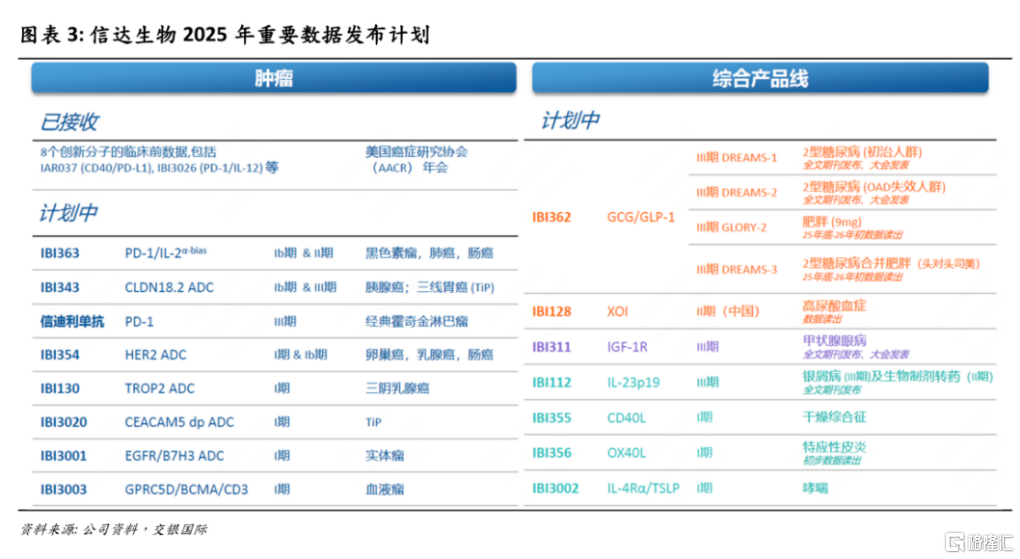Click the 已接收 section heading
Viewport: 1020px width, 559px height.
(69, 122)
